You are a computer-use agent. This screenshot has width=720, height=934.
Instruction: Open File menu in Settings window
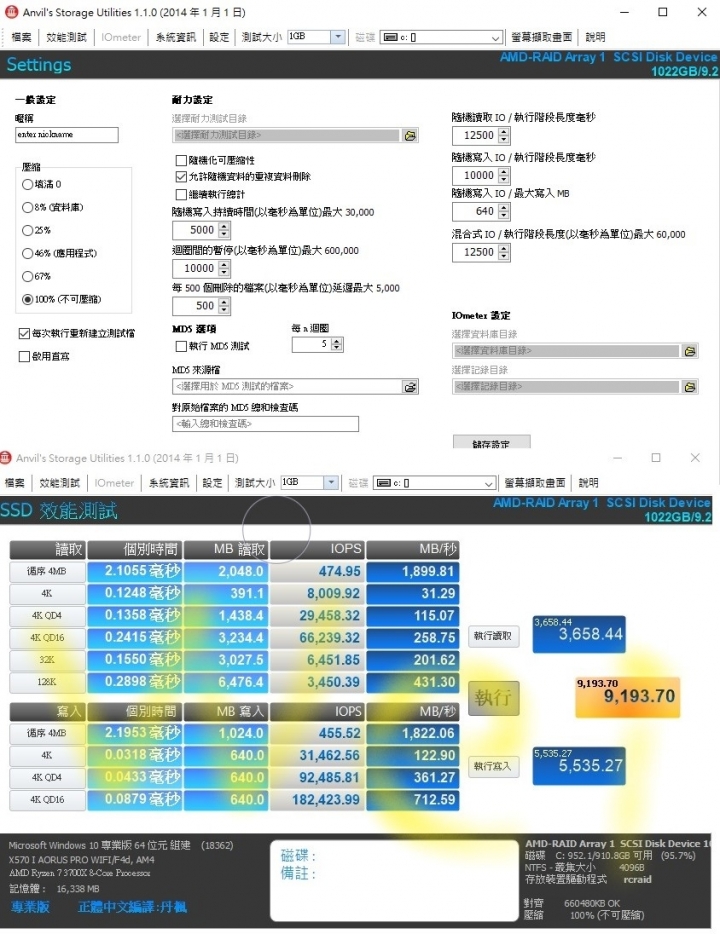click(21, 38)
